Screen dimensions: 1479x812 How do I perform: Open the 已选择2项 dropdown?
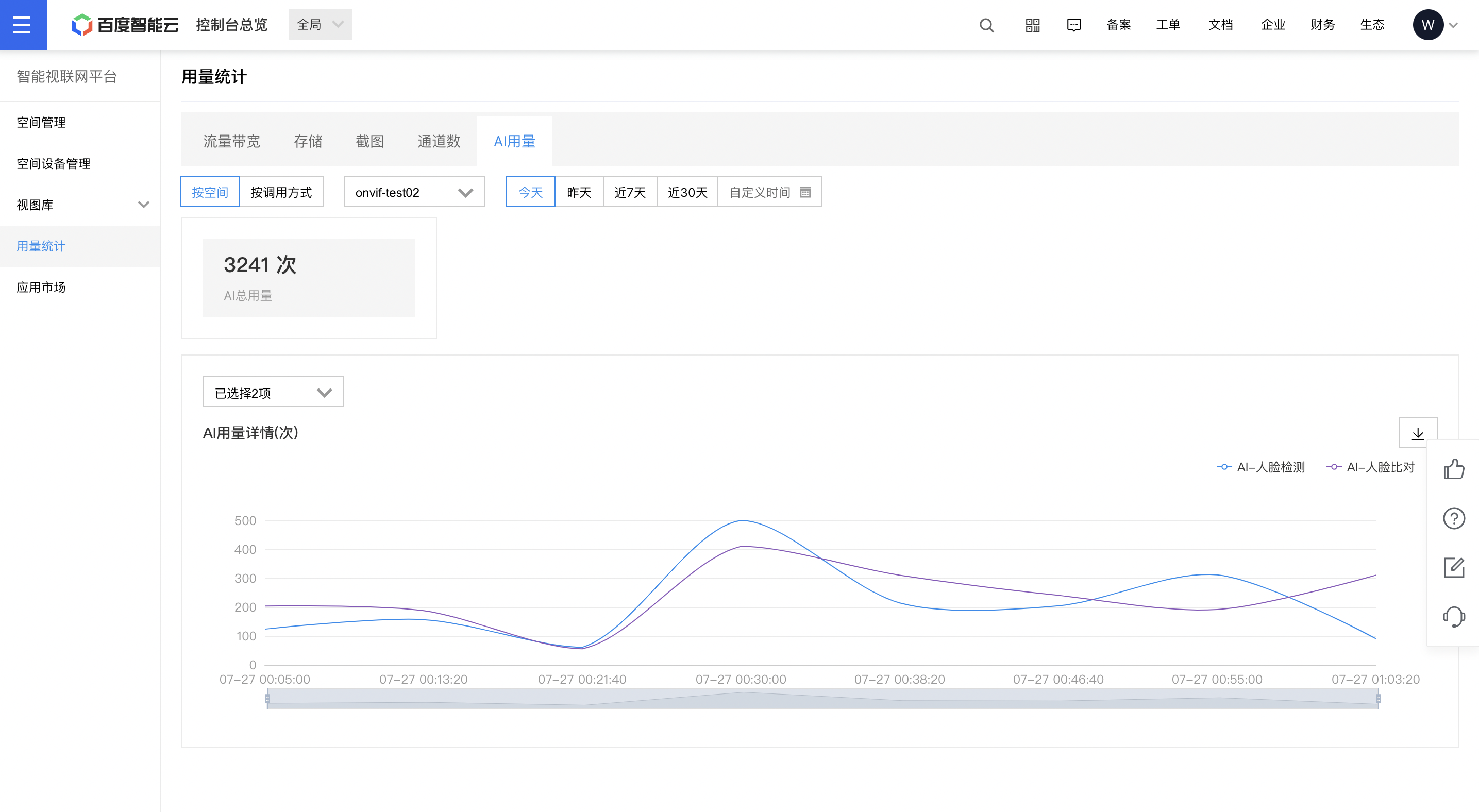[273, 393]
